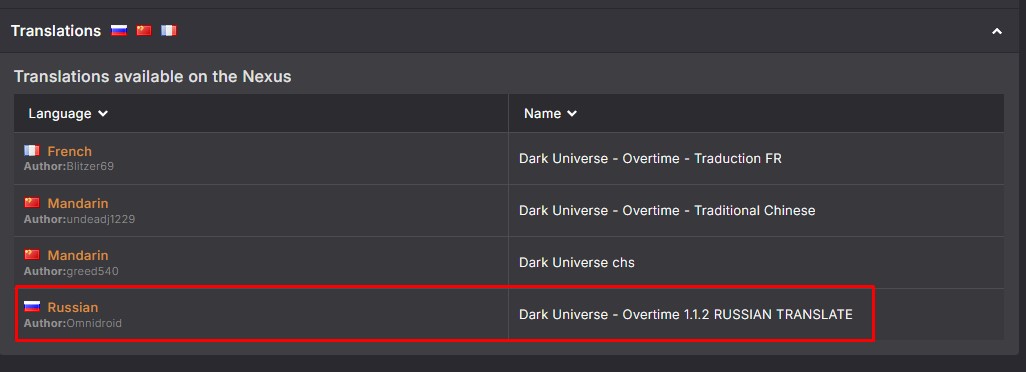Open the Mandarin link by greed540
Viewport: 1026px width, 372px height.
click(78, 255)
